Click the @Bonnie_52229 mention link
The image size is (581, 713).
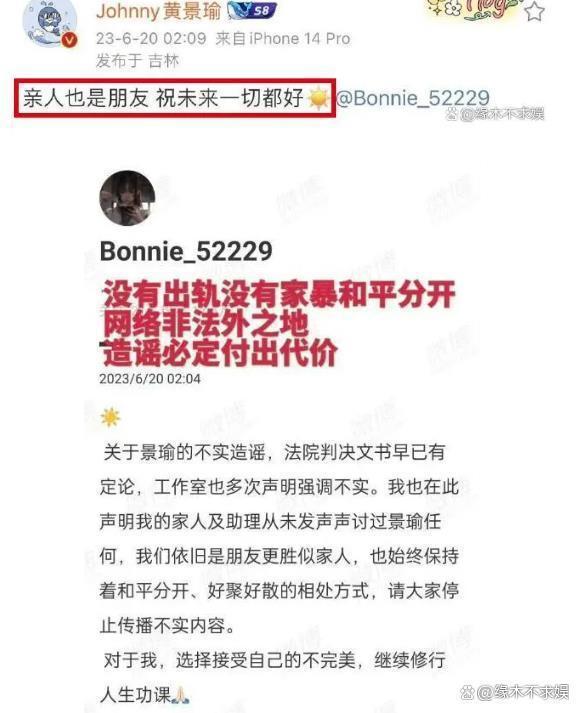point(412,98)
